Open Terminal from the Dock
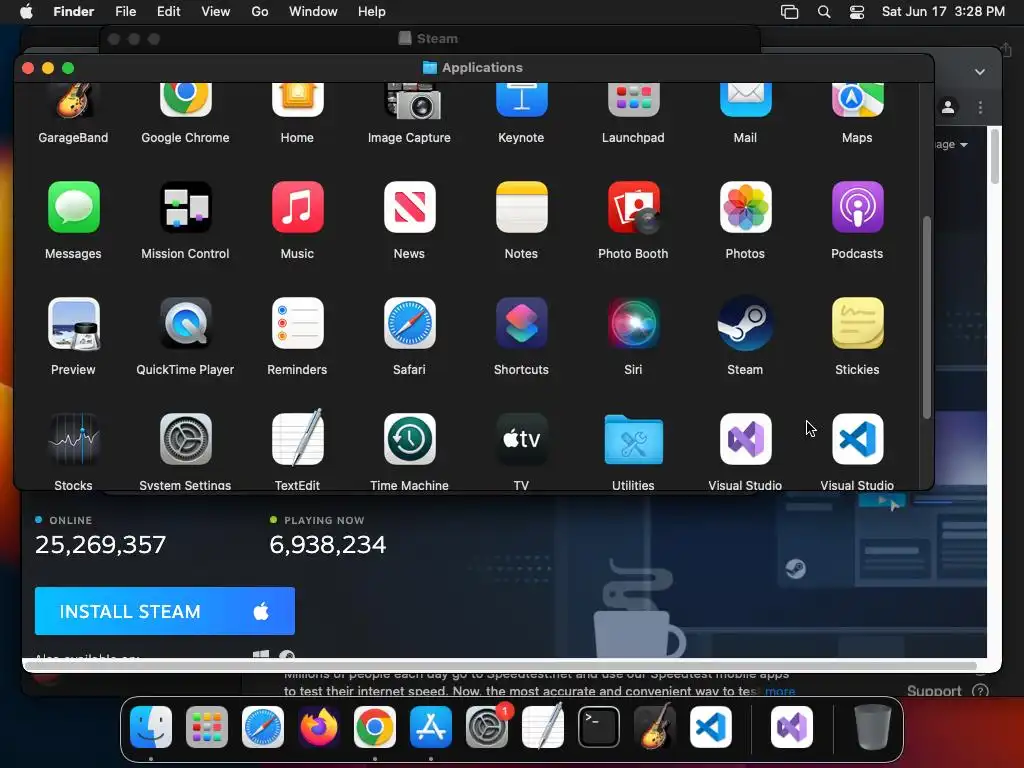The height and width of the screenshot is (768, 1024). (x=599, y=727)
